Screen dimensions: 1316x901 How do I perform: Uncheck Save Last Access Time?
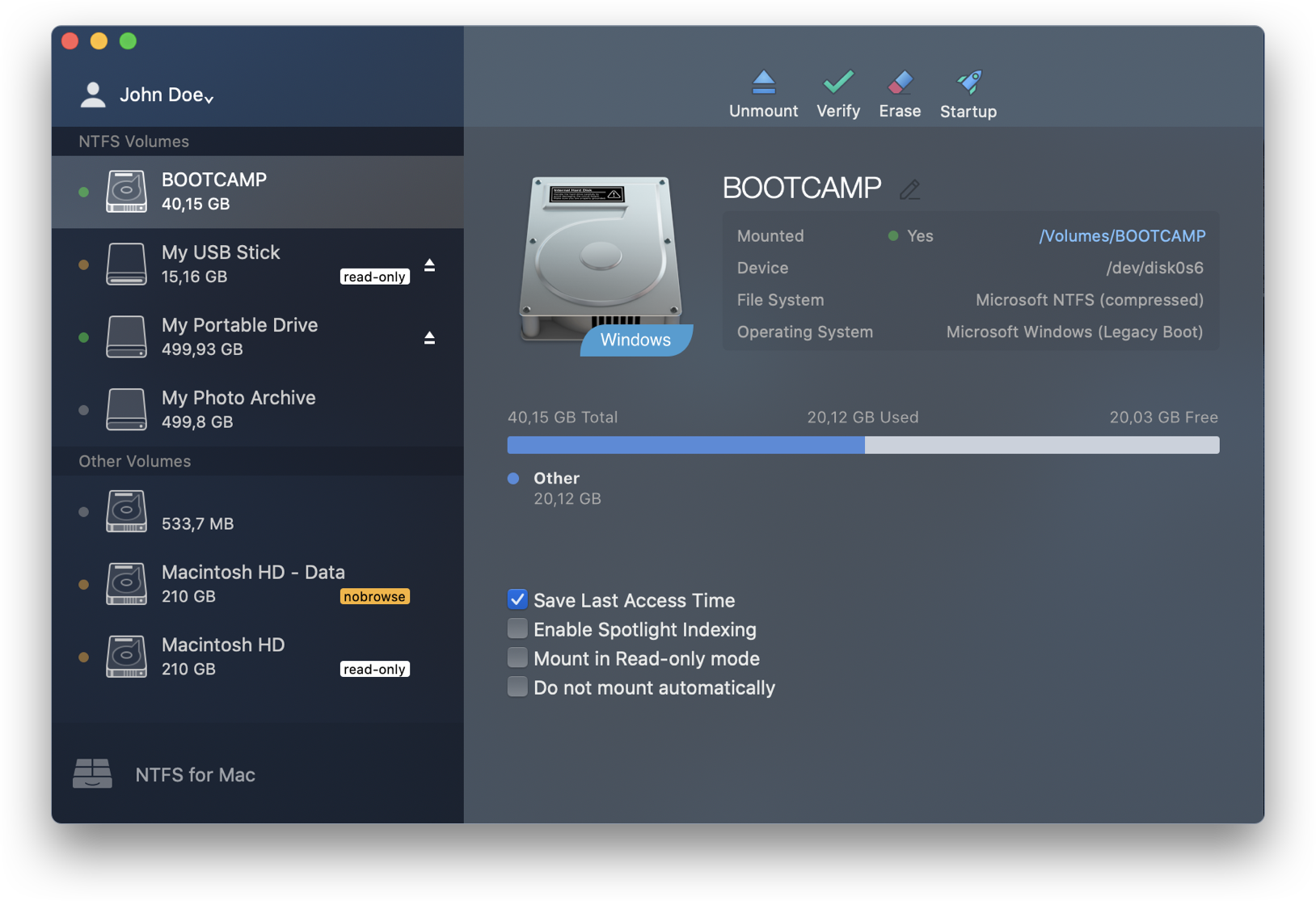(517, 599)
